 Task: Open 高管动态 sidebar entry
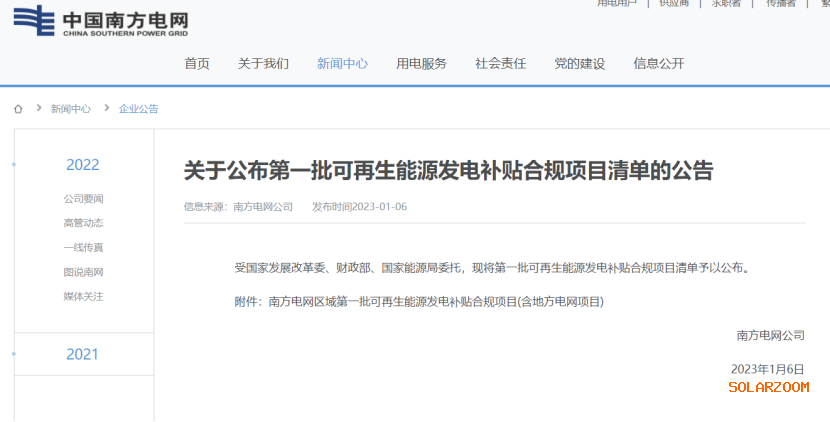click(x=83, y=223)
